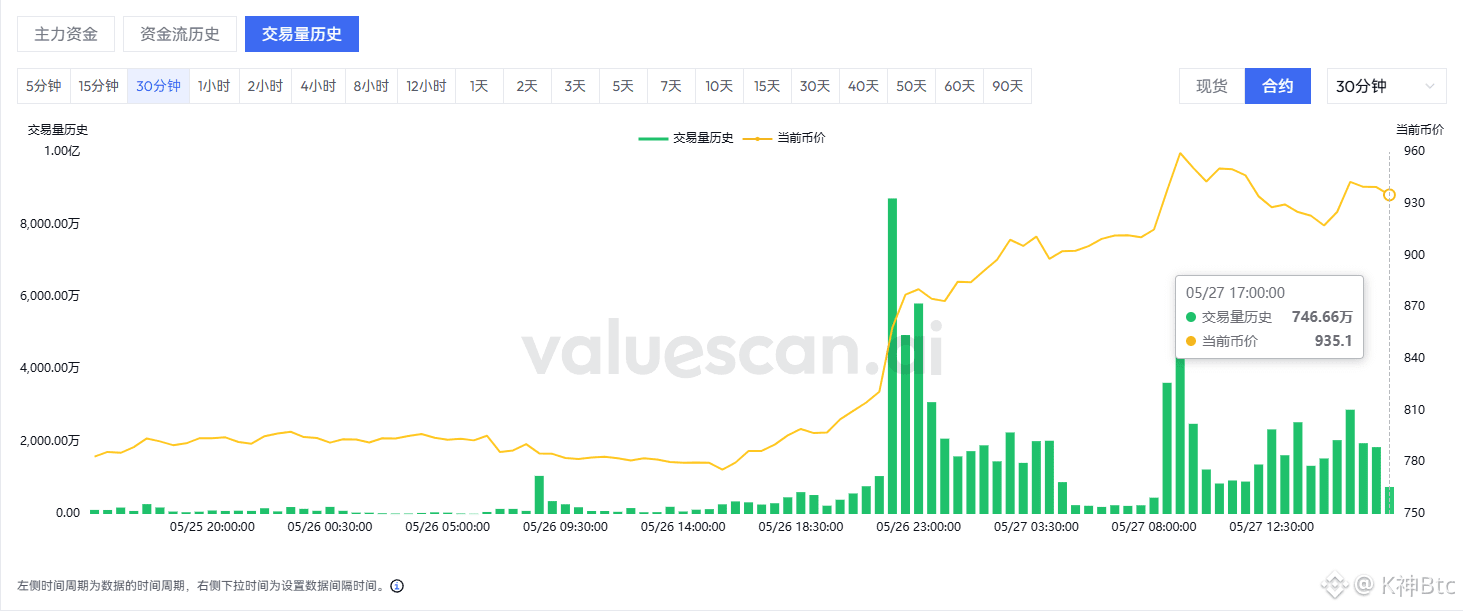Pick the 60天 time period

point(959,86)
